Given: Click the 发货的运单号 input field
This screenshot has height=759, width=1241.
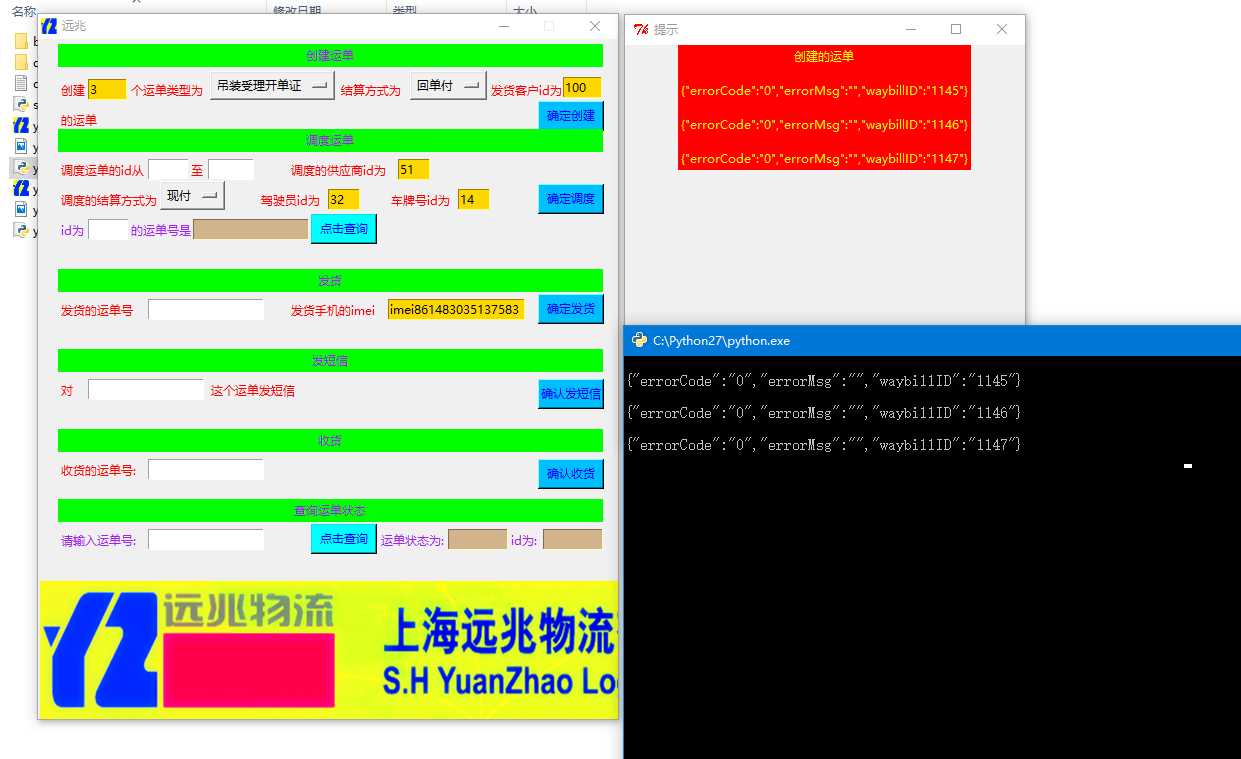Looking at the screenshot, I should [x=206, y=310].
